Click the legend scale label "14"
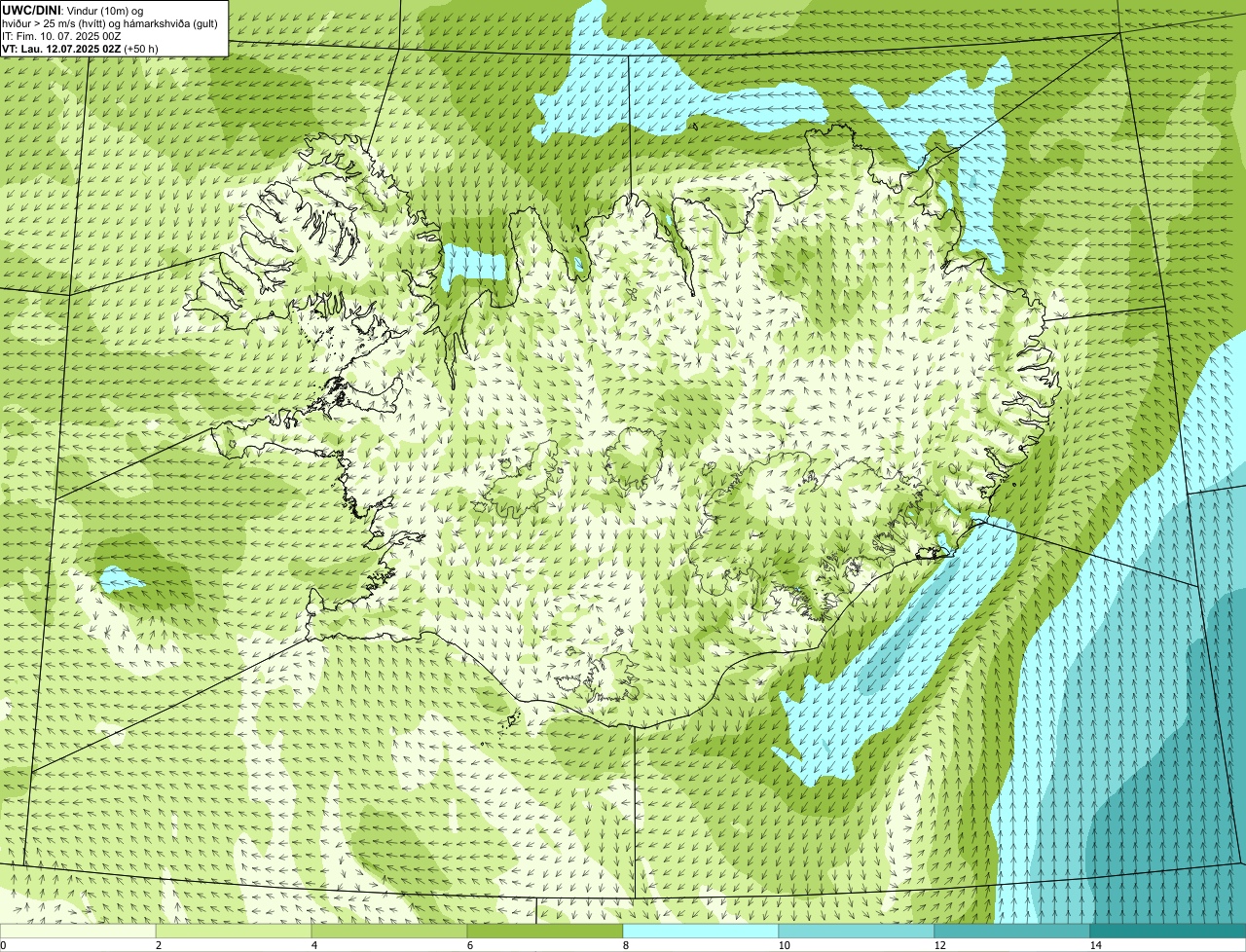Screen dimensions: 1246x952 coord(1095,945)
